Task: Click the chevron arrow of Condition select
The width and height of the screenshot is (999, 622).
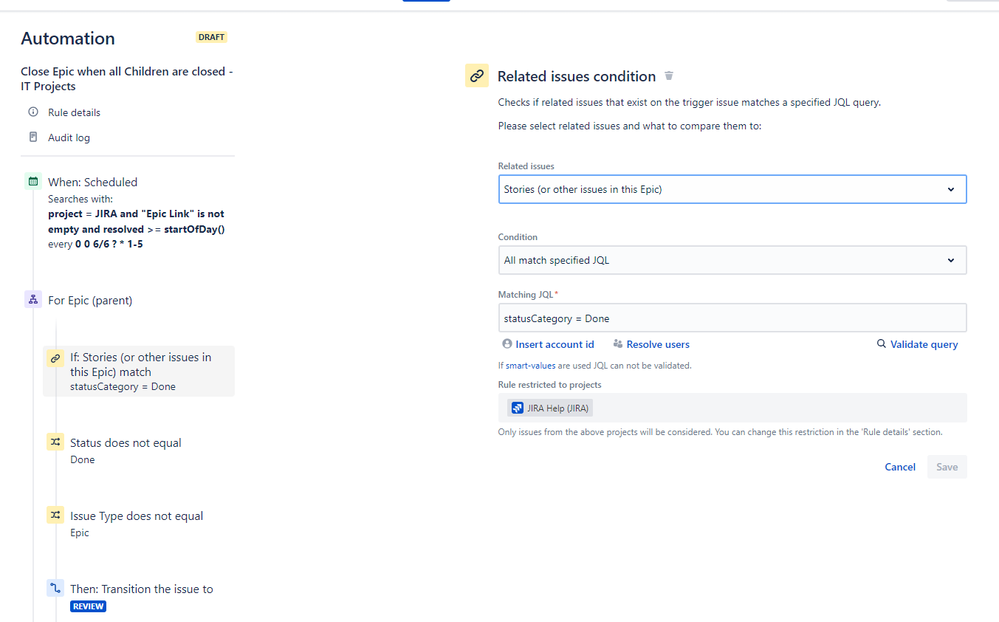Action: click(x=951, y=260)
